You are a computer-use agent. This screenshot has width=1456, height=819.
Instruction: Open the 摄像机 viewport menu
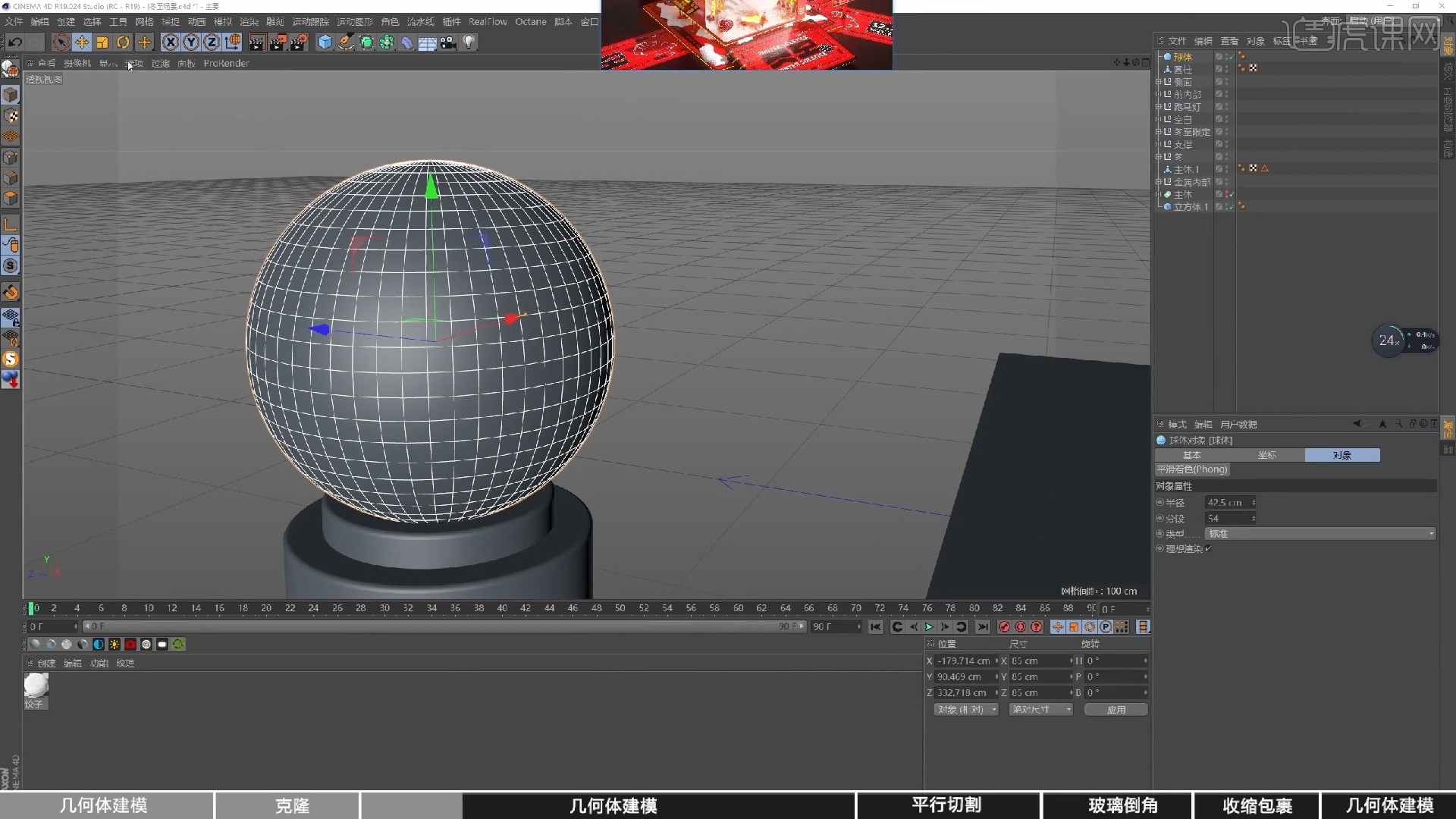(77, 64)
